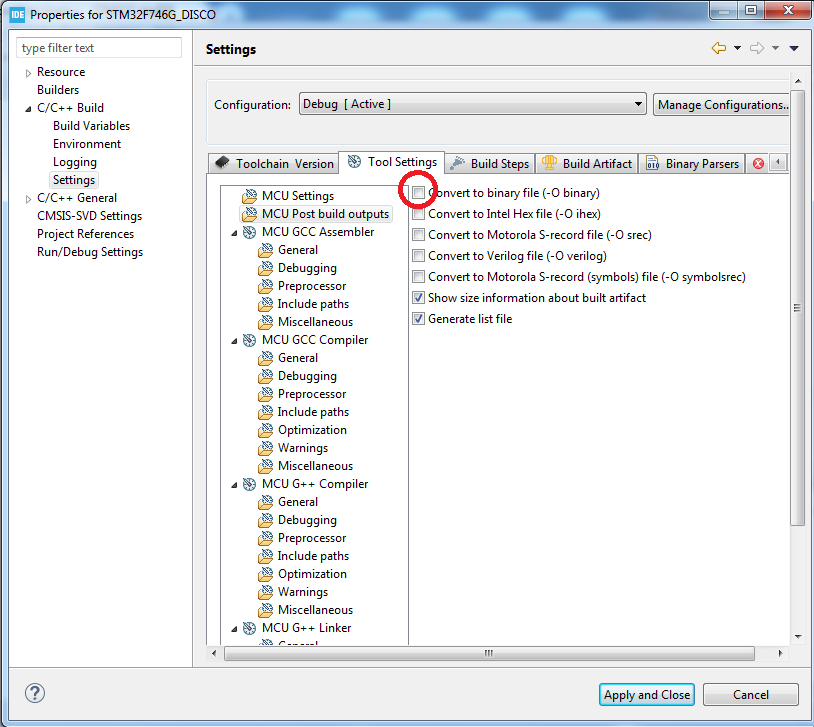Screen dimensions: 814x727
Task: Switch to the Toolchain Version tab
Action: tap(274, 164)
